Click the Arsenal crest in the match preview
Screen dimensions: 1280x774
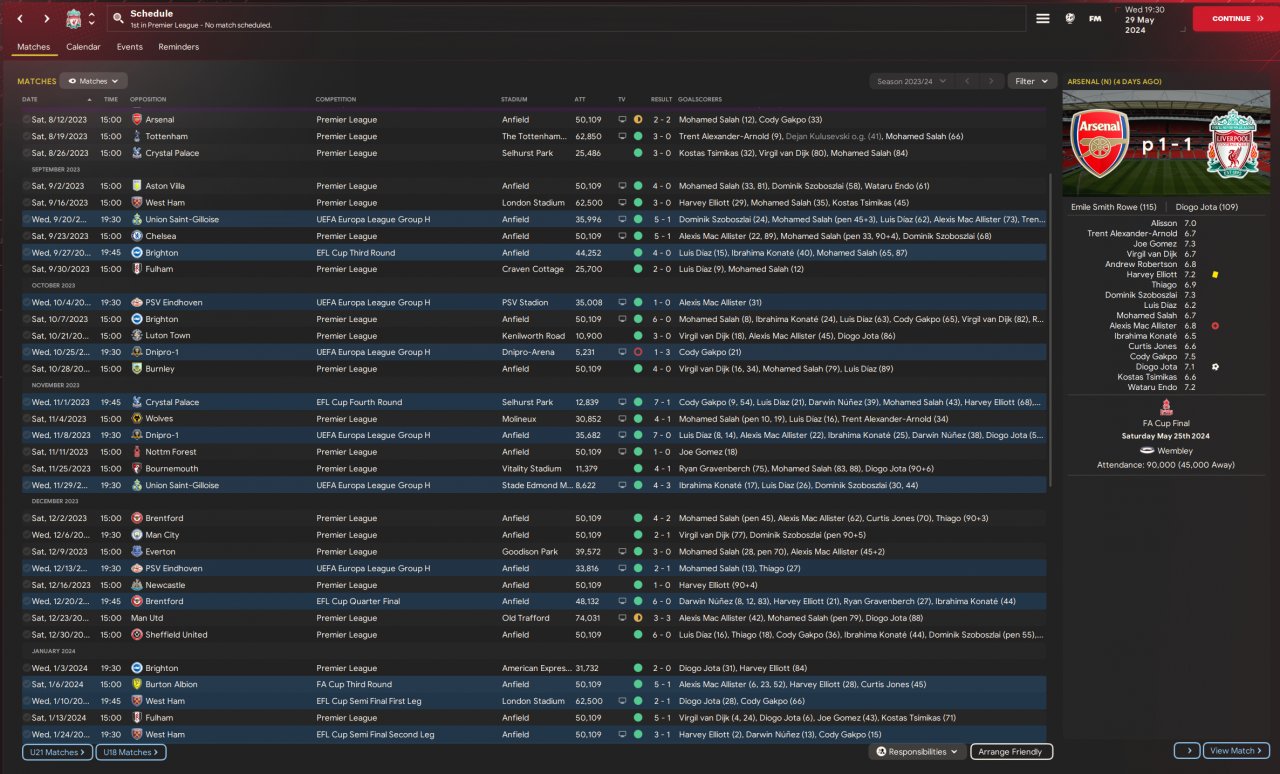1100,144
